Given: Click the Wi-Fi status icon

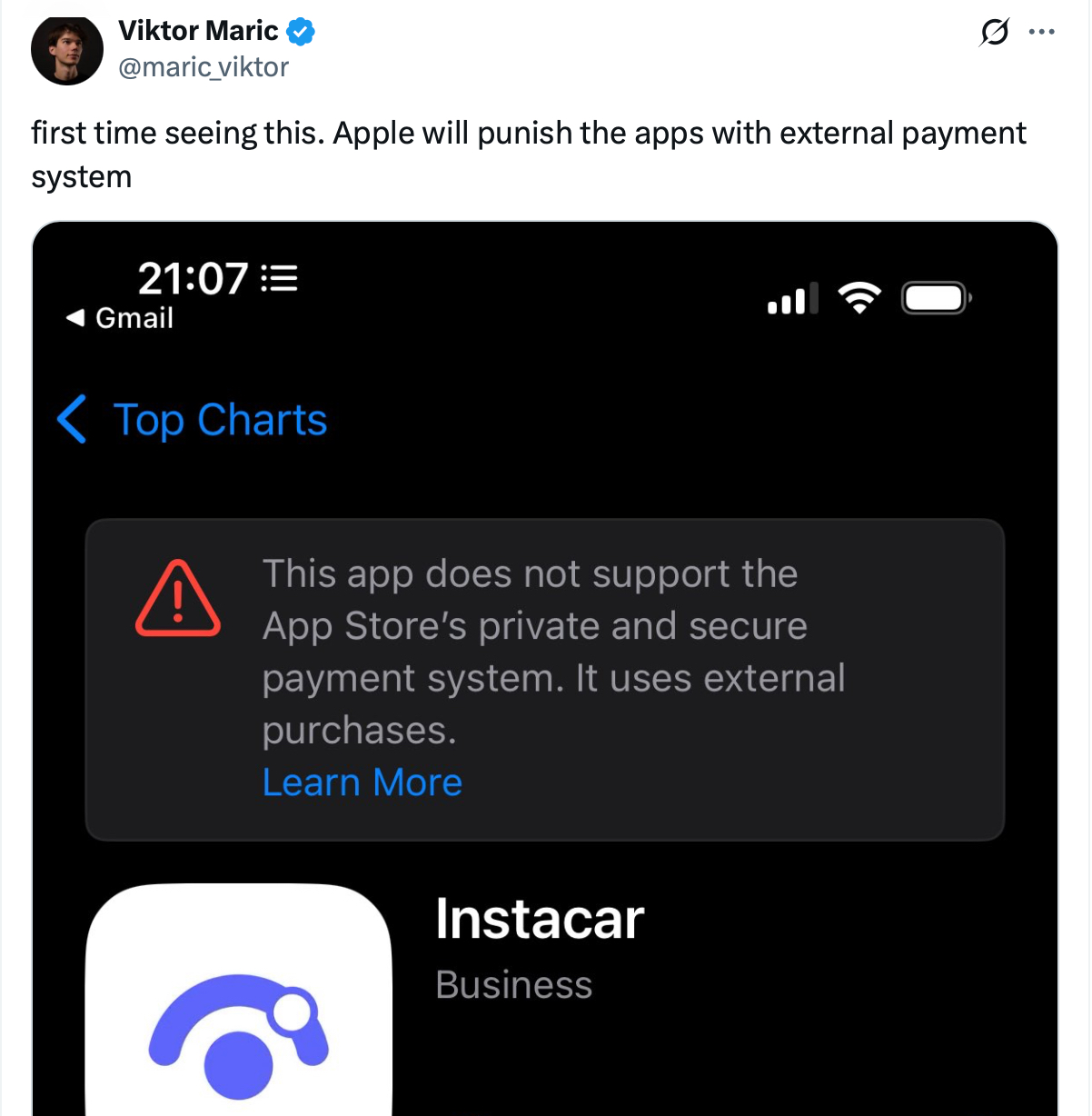Looking at the screenshot, I should (x=859, y=298).
